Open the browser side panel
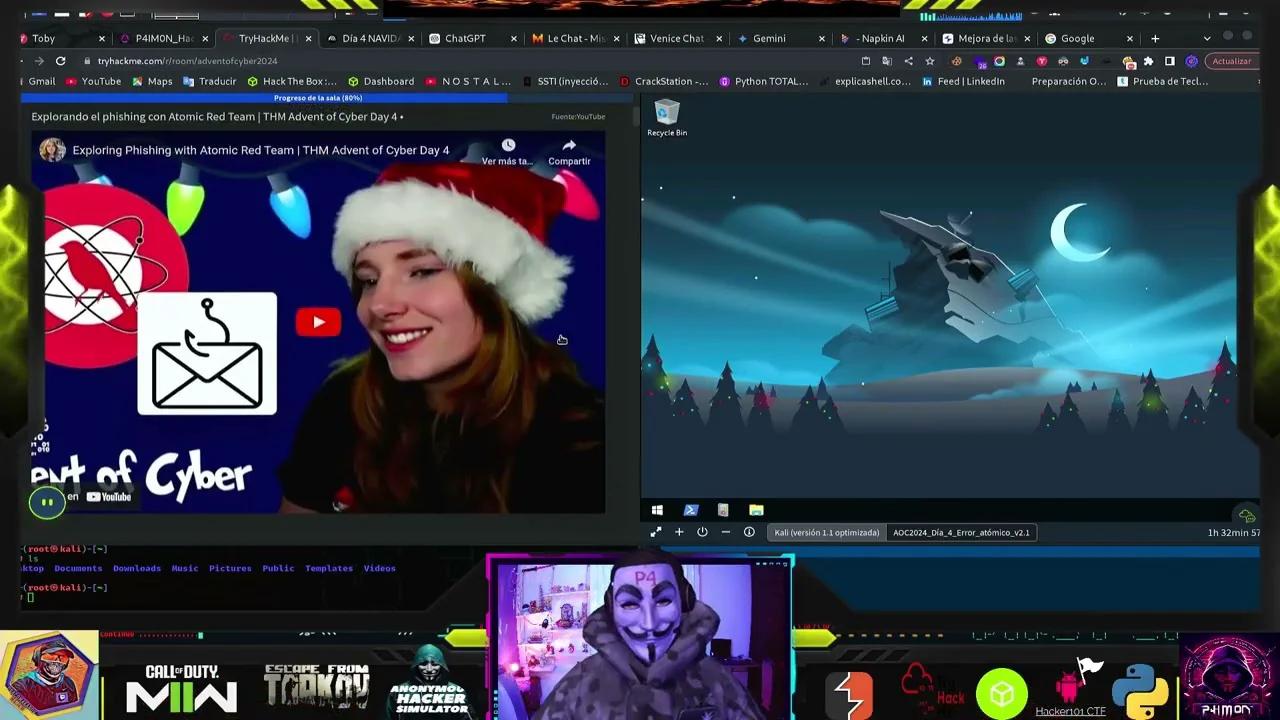 point(1169,61)
